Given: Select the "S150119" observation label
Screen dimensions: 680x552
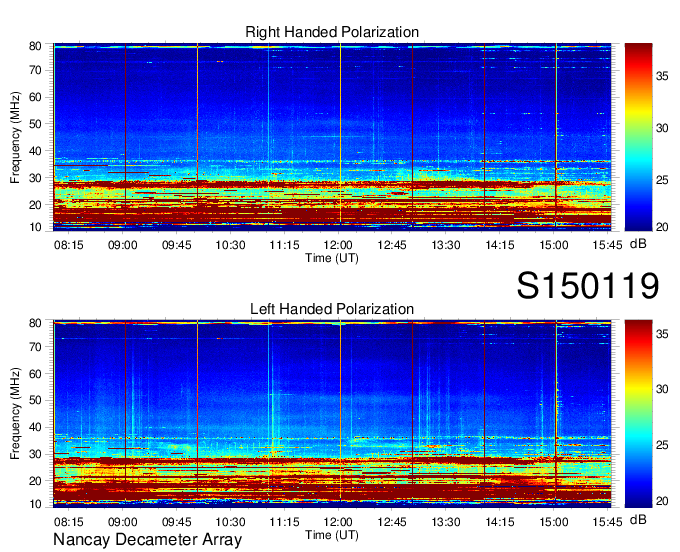Looking at the screenshot, I should [588, 286].
